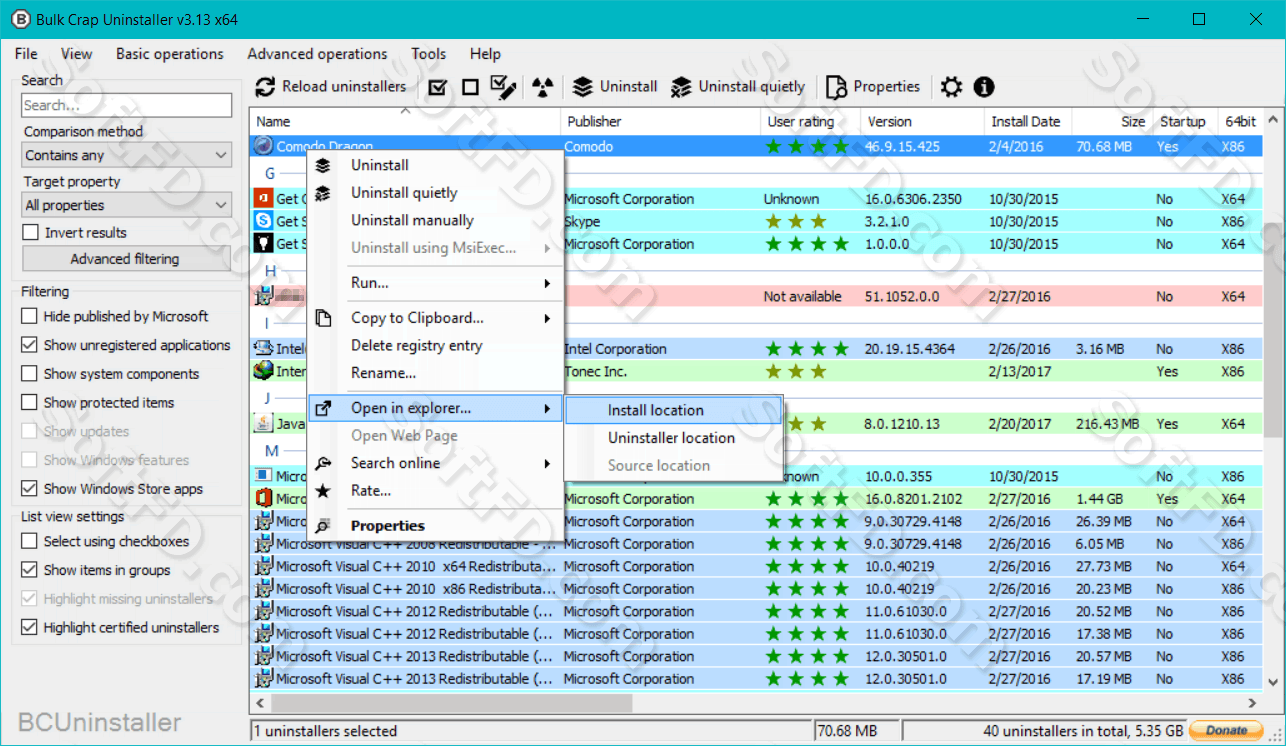Click the invert selection toolbar icon

(503, 87)
